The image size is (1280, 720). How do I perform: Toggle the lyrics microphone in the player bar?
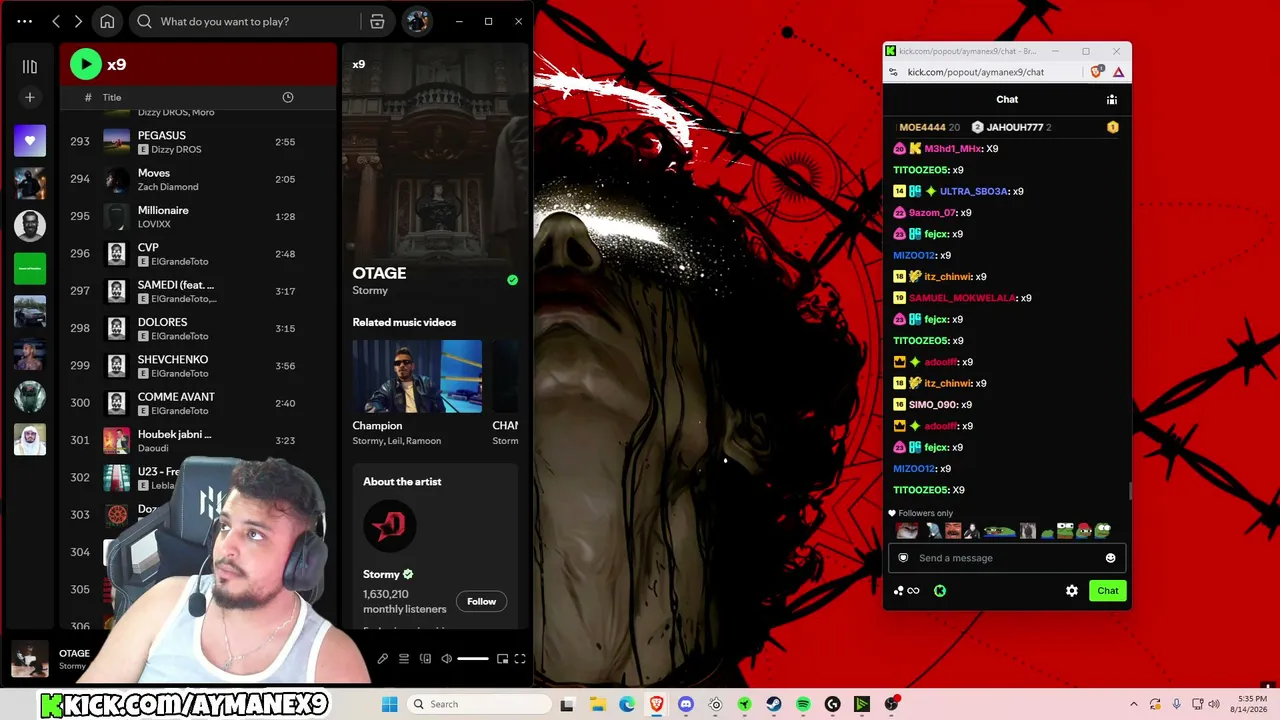click(x=382, y=659)
